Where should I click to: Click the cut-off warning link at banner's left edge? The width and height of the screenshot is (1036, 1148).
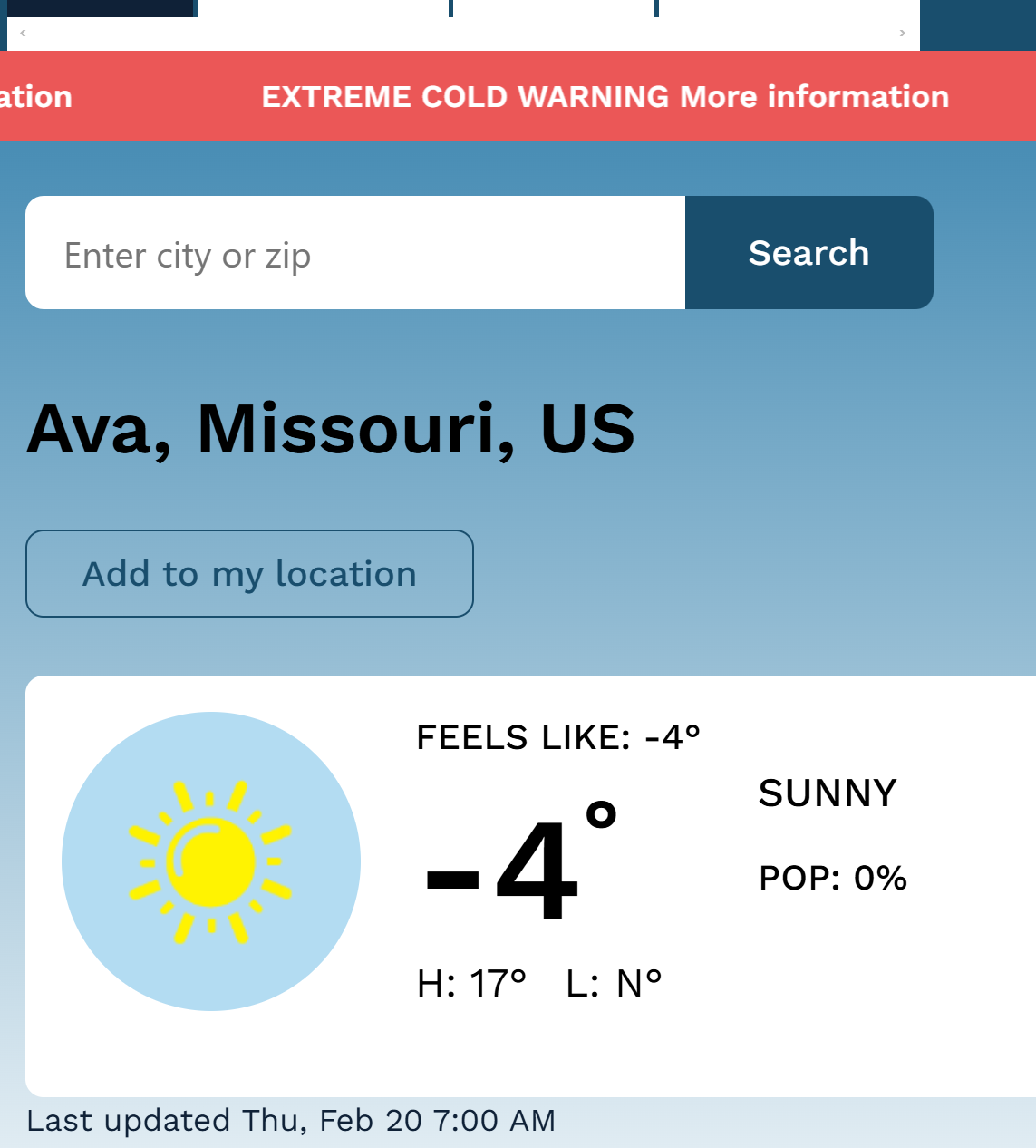coord(34,96)
